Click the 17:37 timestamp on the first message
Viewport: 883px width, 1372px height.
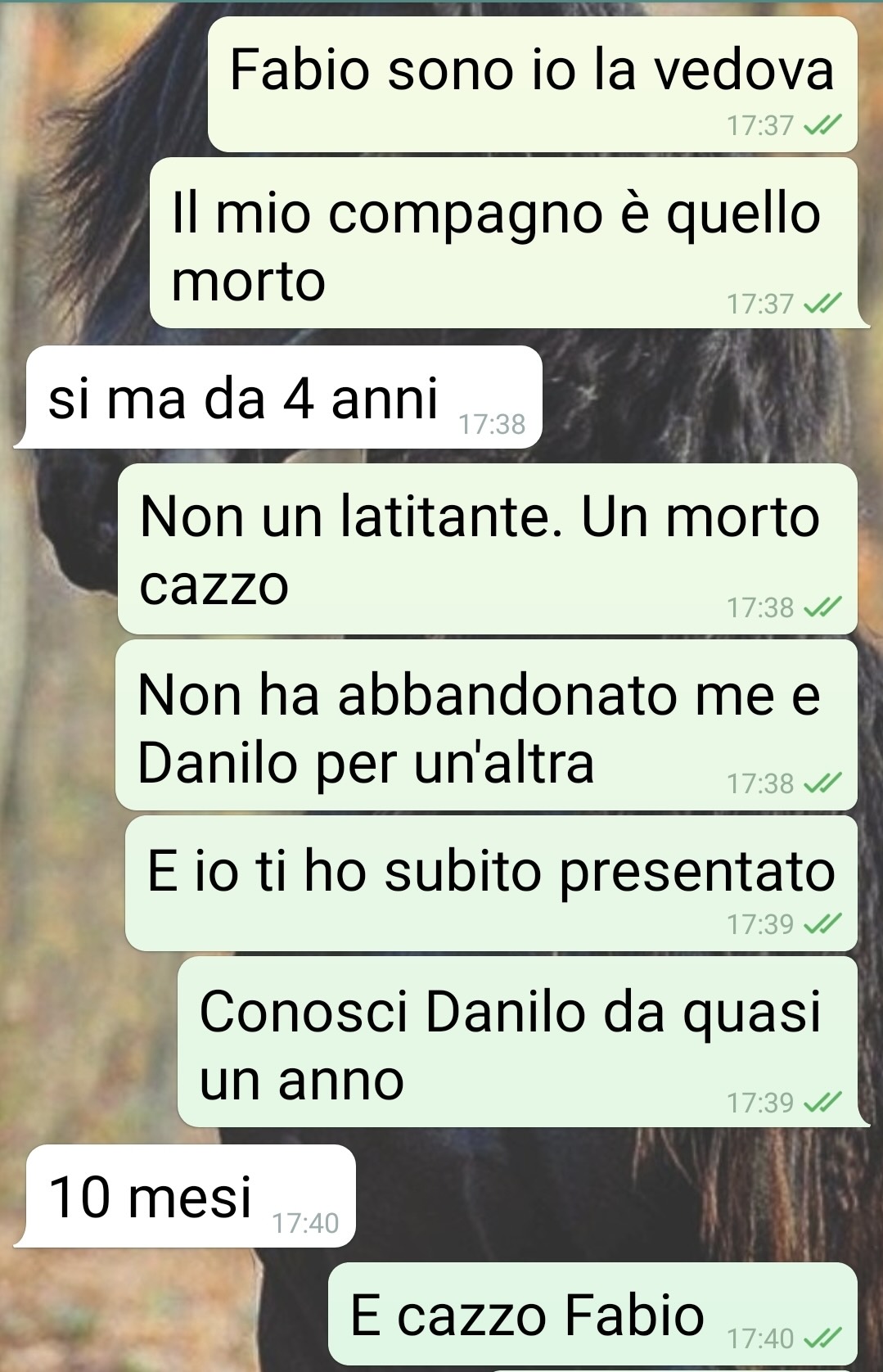click(760, 125)
